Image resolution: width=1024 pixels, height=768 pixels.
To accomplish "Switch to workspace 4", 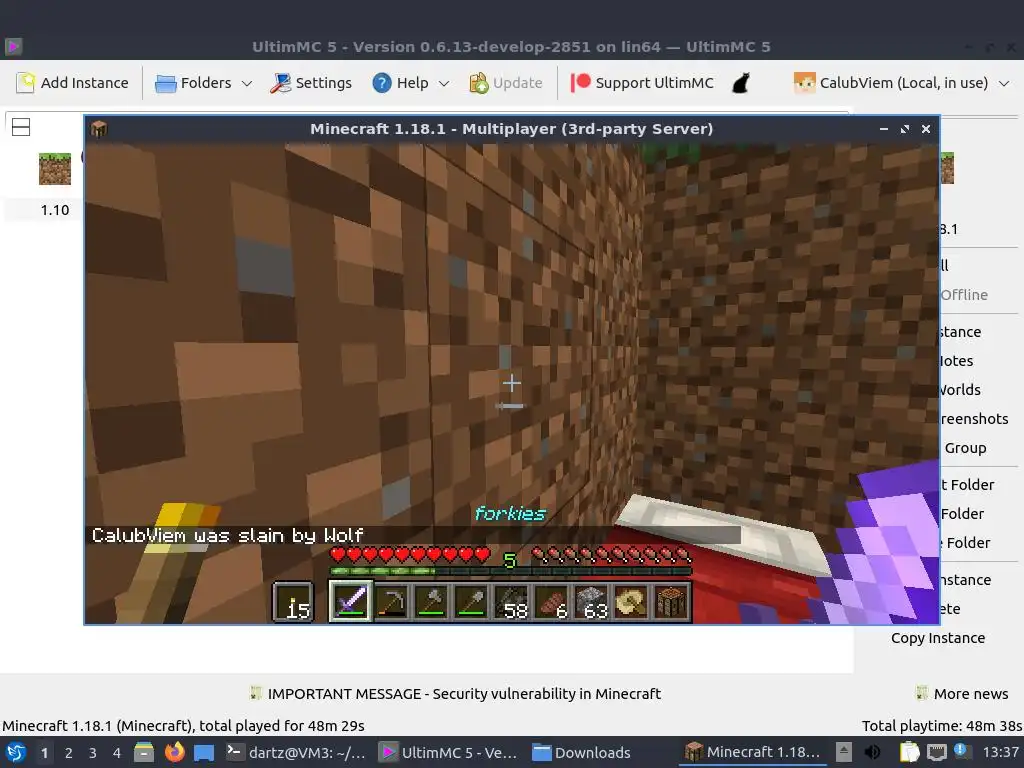I will 117,753.
